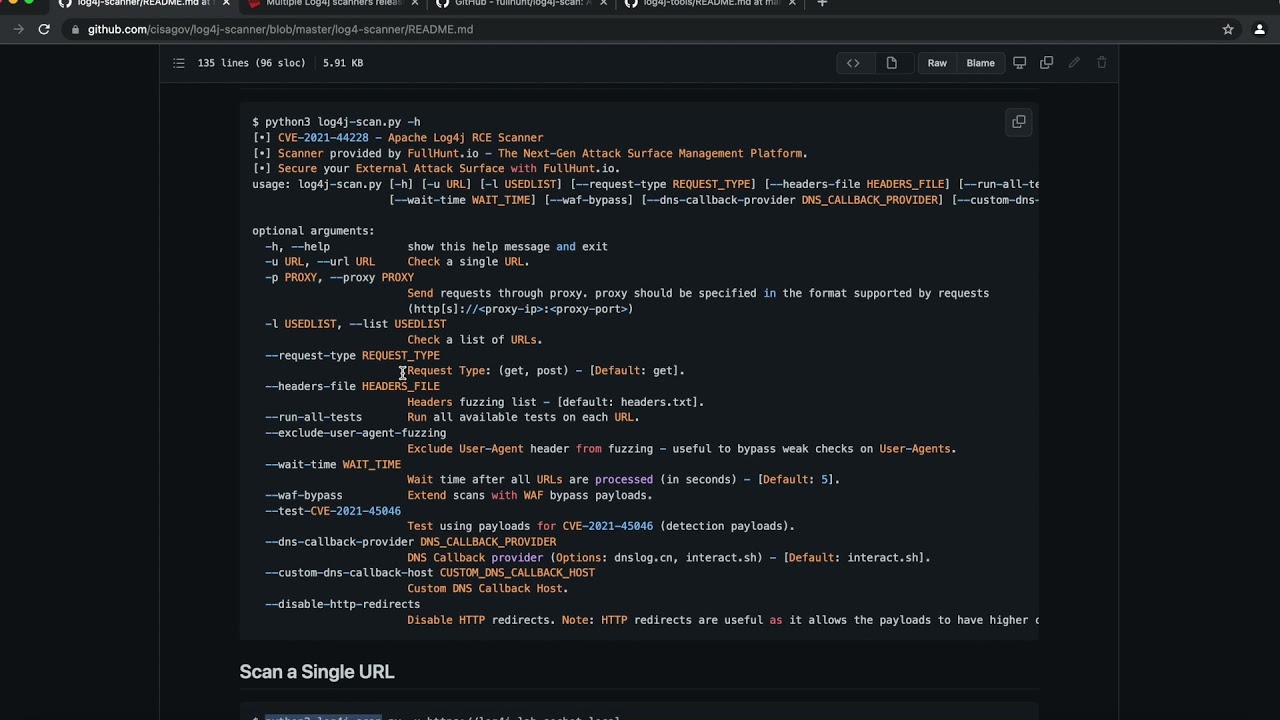
Task: Focus the address bar URL
Action: (x=280, y=29)
